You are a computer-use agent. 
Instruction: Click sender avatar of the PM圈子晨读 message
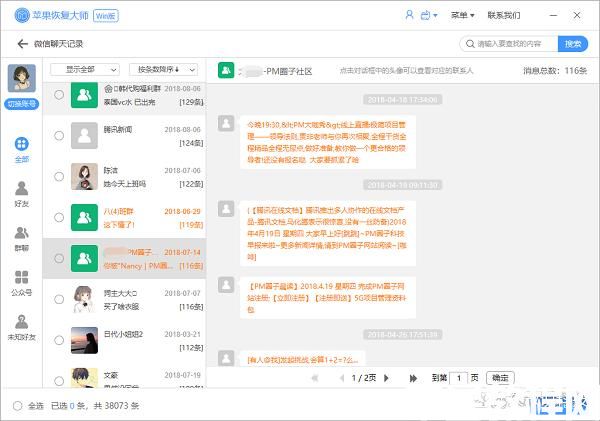226,285
